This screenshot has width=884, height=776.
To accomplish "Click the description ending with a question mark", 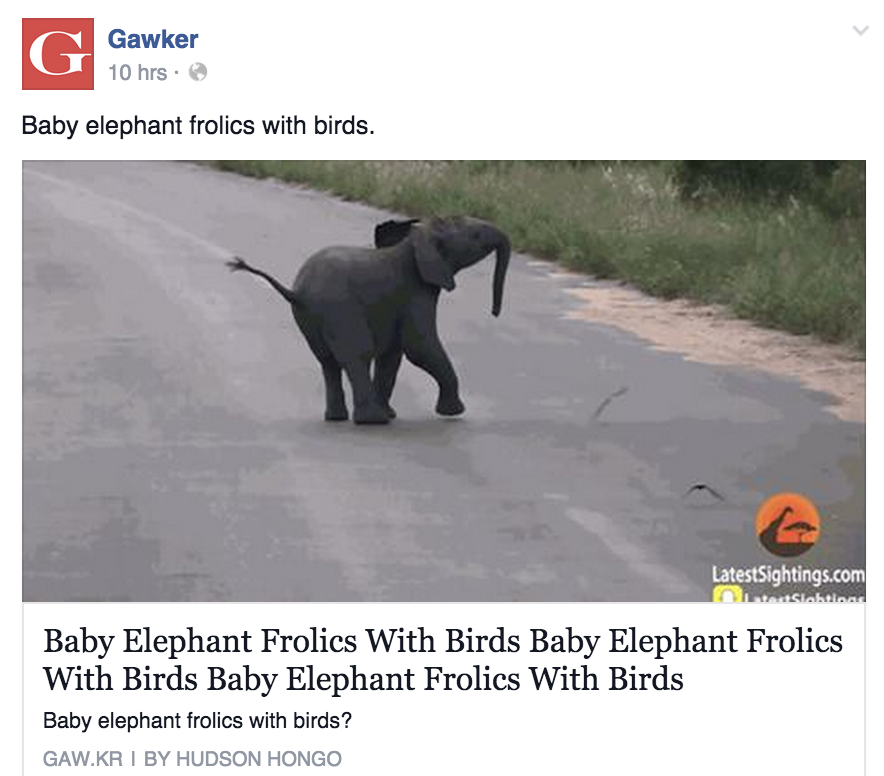I will point(197,720).
